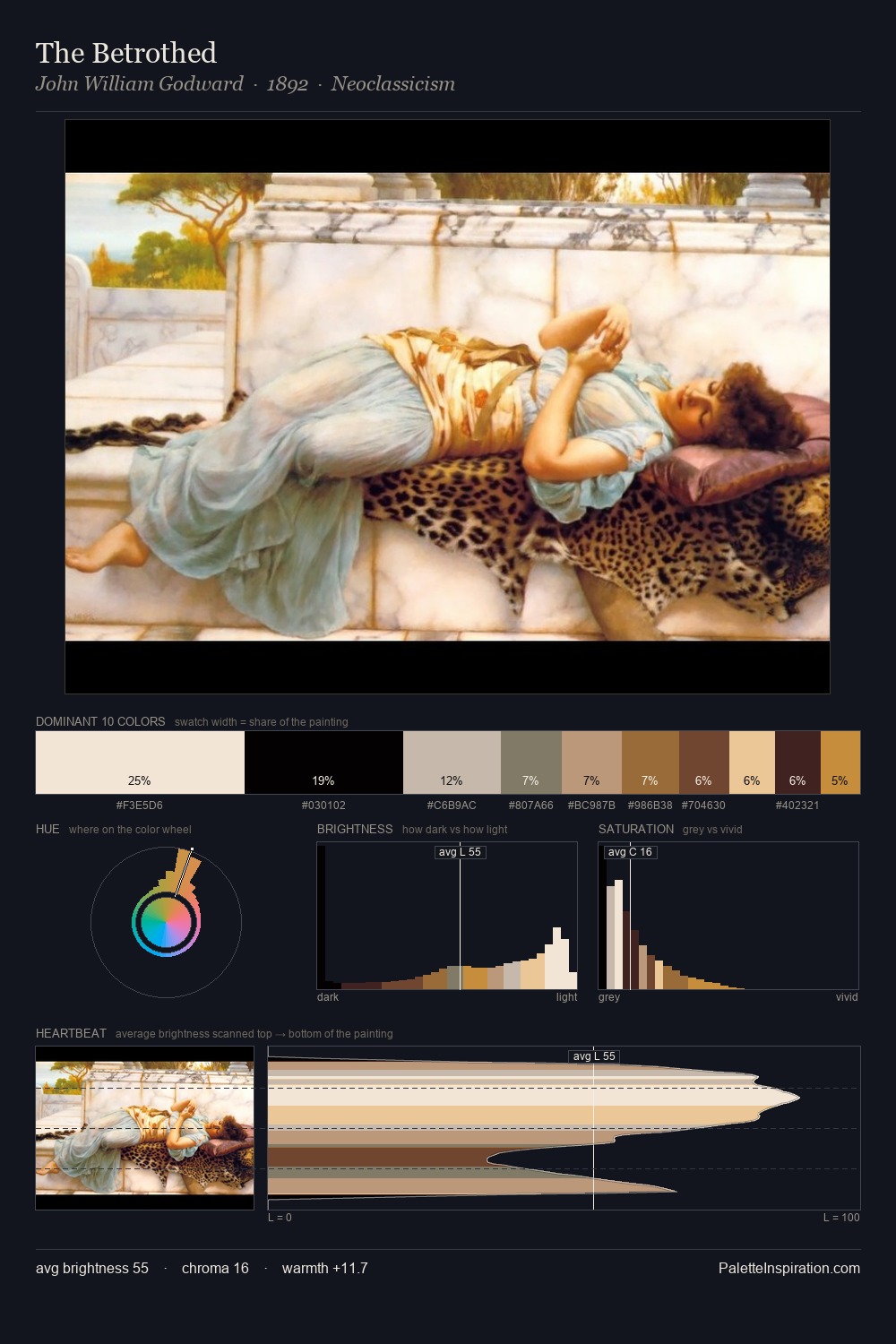This screenshot has height=1344, width=896.
Task: Click the "avg L 55" marker in Heartbeat chart
Action: tap(594, 1056)
